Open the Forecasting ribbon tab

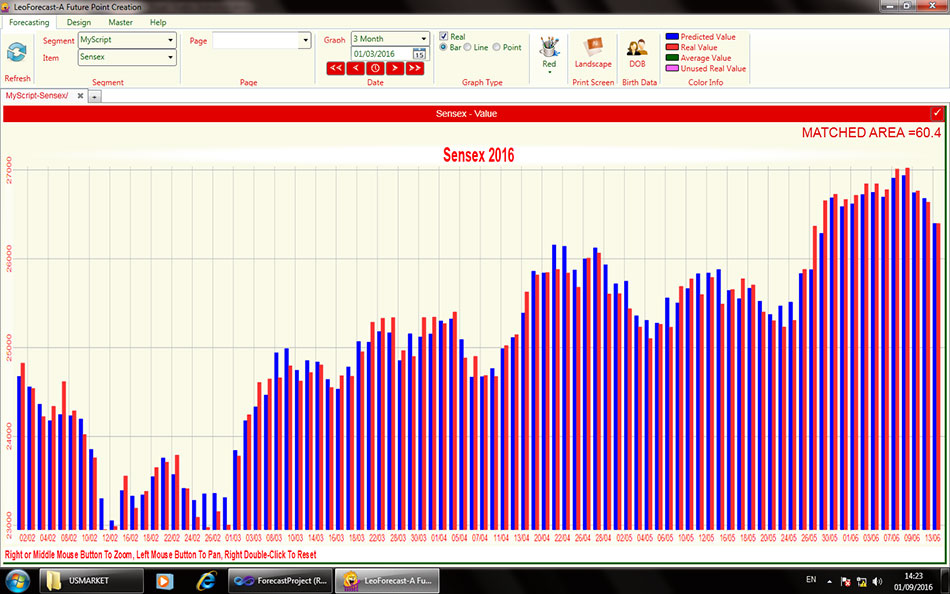pos(29,22)
